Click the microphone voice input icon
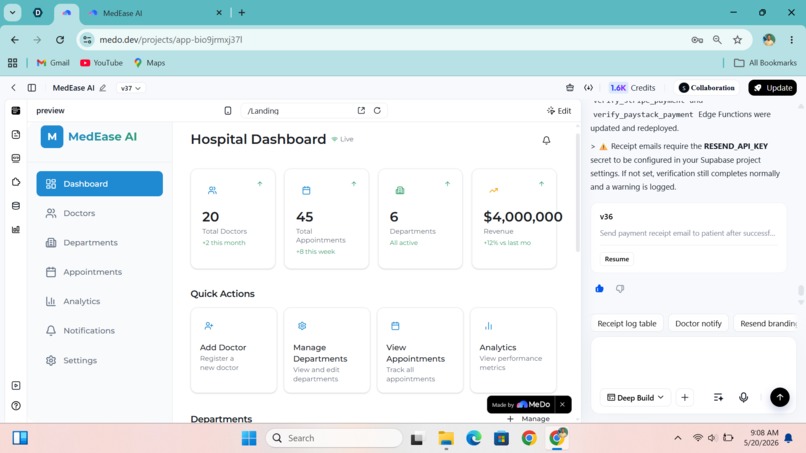The height and width of the screenshot is (453, 806). click(743, 397)
